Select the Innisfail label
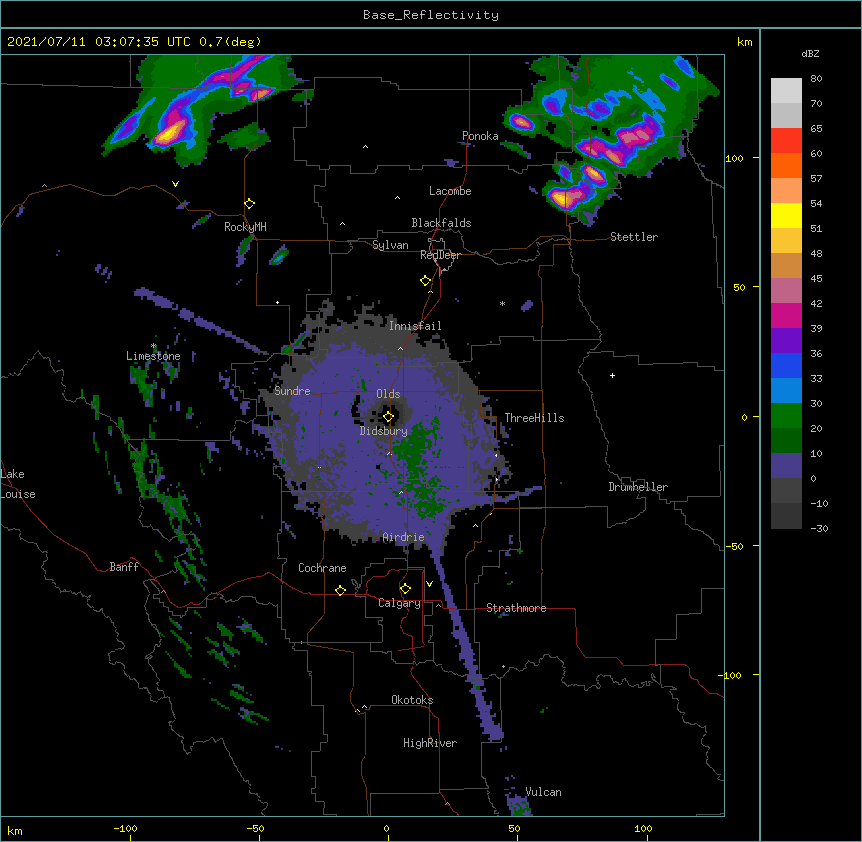 (415, 326)
